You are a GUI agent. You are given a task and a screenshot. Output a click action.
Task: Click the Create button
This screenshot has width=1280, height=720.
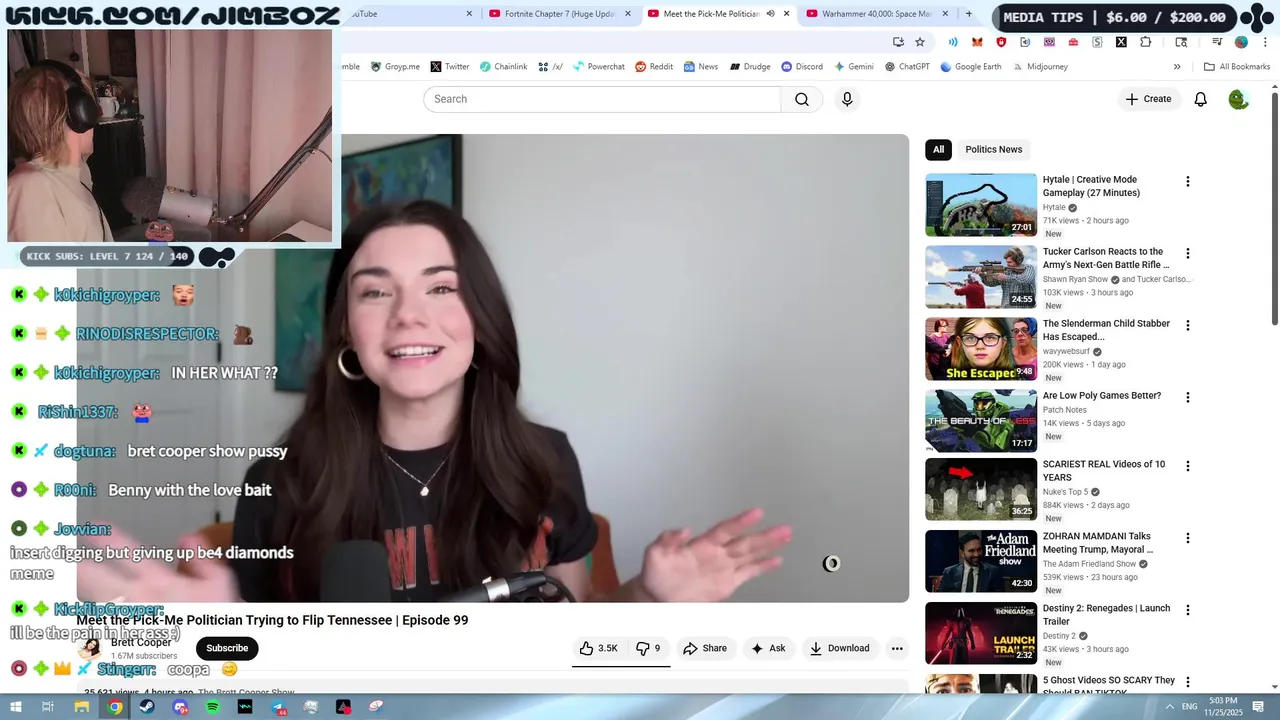pos(1148,99)
